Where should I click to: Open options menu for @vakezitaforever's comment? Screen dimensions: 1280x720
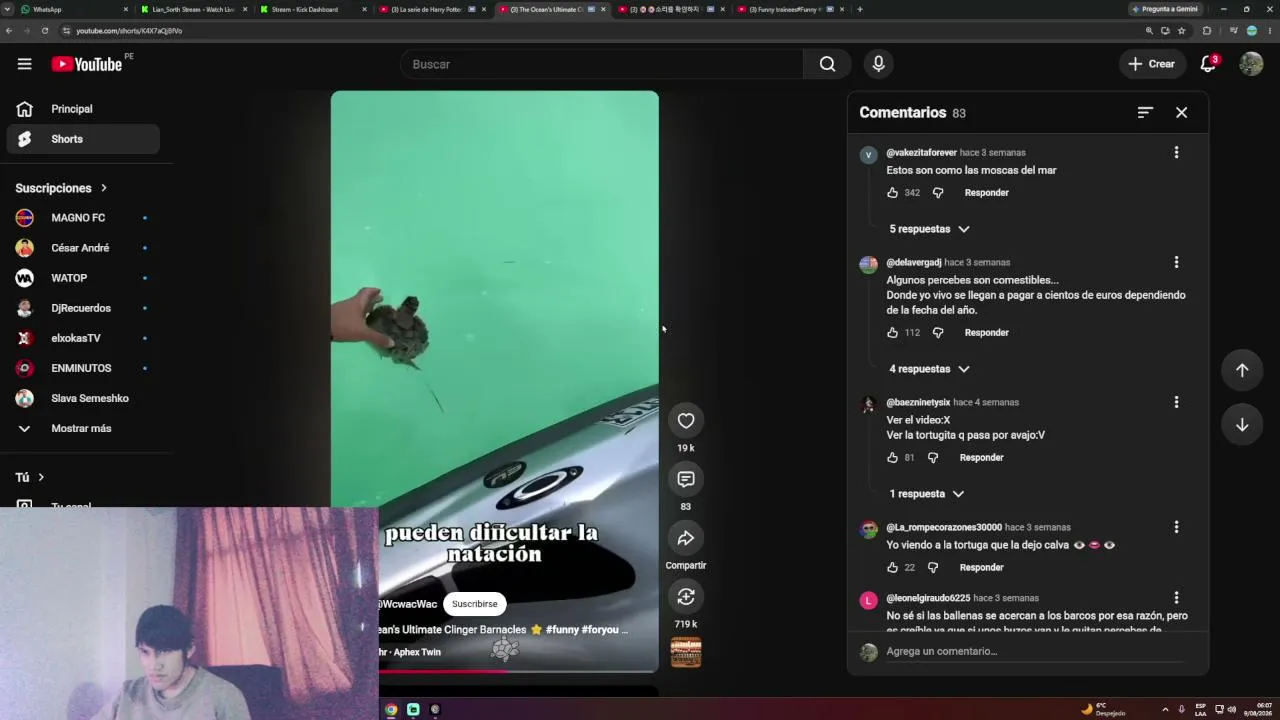(1176, 152)
